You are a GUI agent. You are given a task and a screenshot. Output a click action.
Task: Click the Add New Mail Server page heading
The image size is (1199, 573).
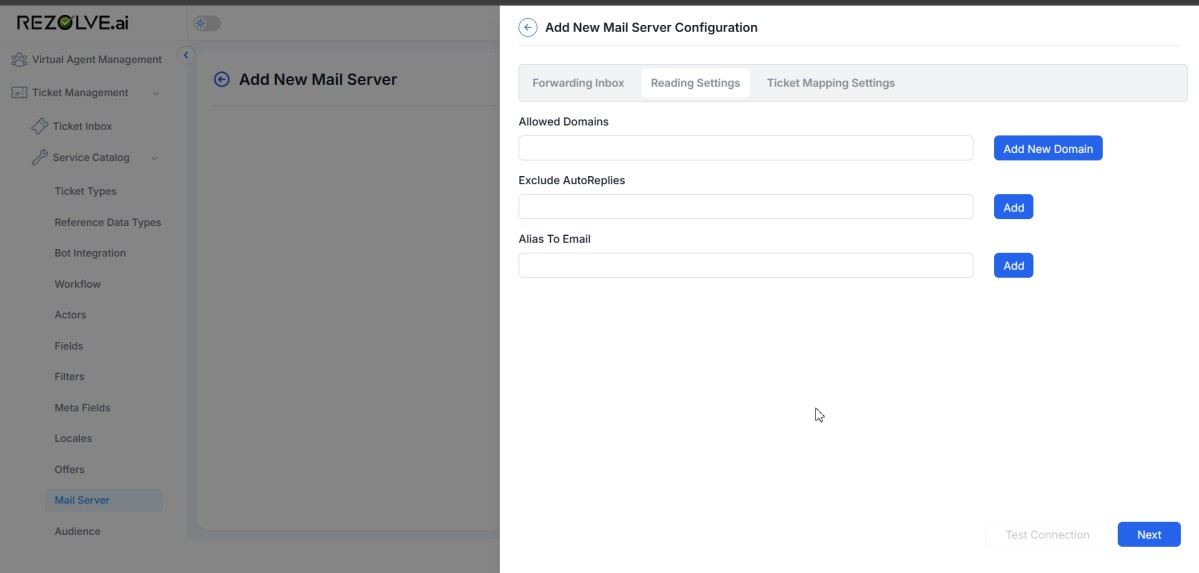click(318, 80)
